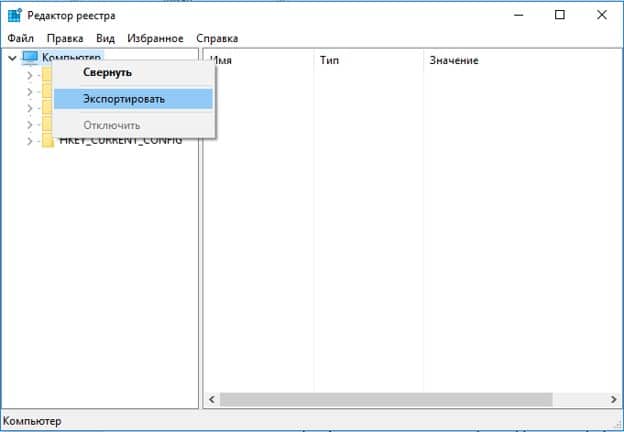The width and height of the screenshot is (624, 432).
Task: Close the Registry Editor window
Action: click(x=602, y=15)
